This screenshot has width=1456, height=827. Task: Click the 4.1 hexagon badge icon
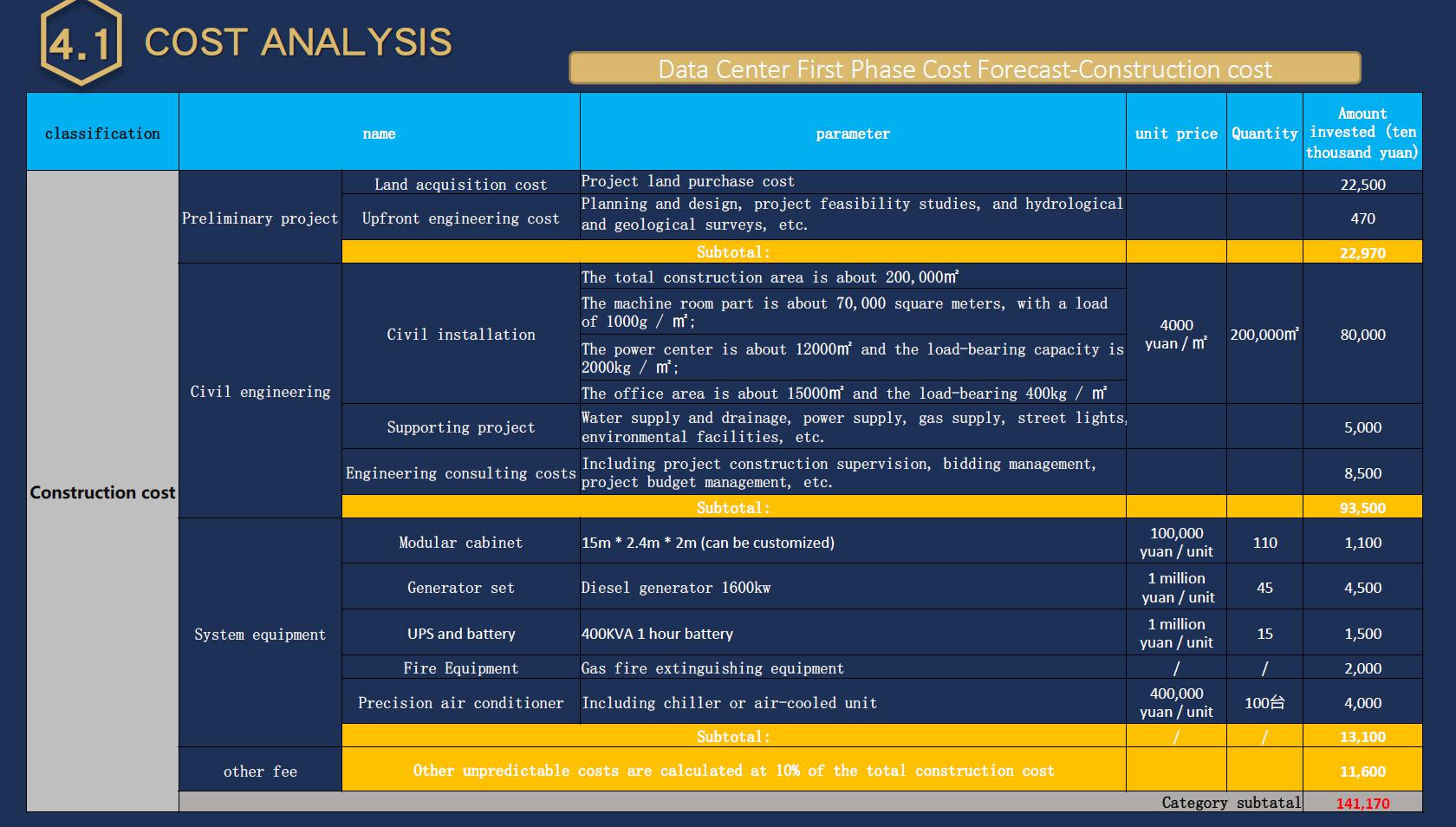(81, 42)
